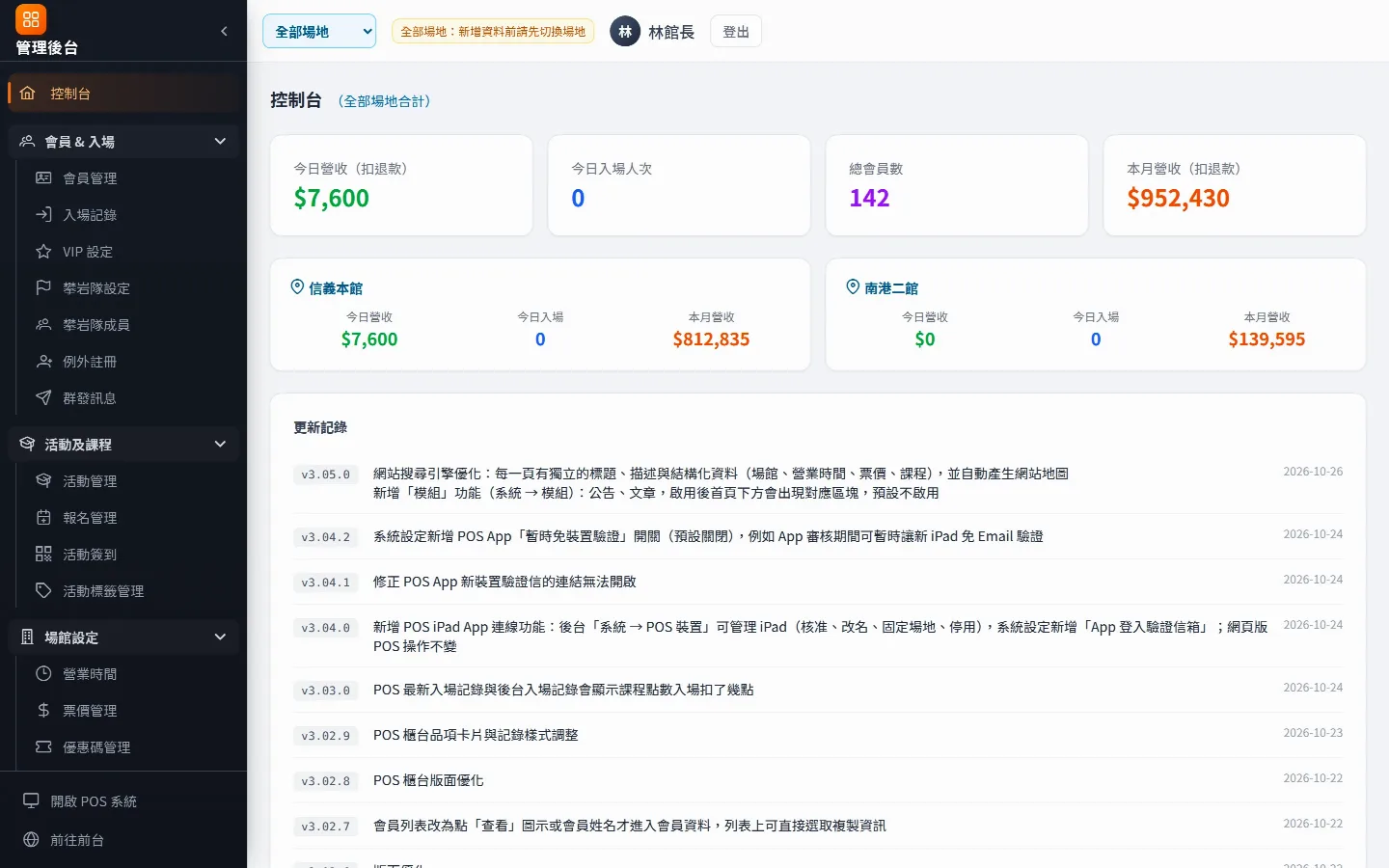Screen dimensions: 1389x868
Task: Click the （全部場地合計） subtitle text
Action: [x=384, y=100]
